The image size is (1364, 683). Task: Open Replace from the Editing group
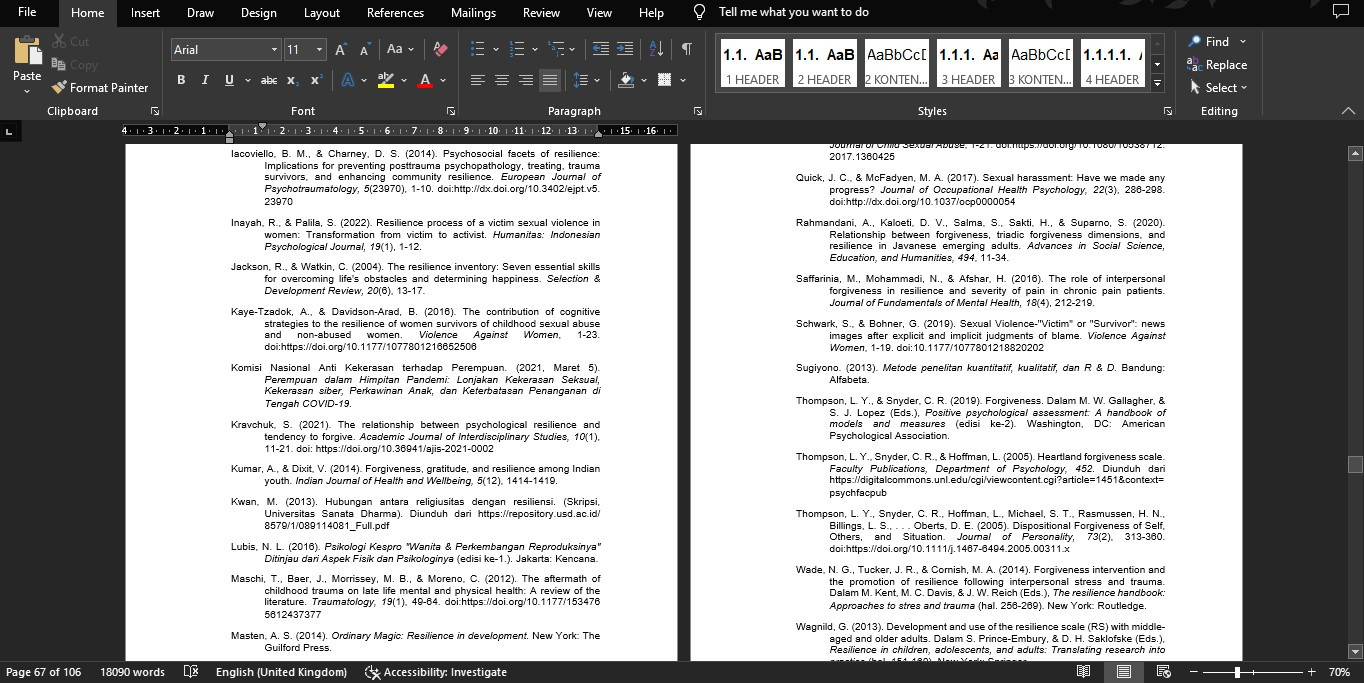pyautogui.click(x=1216, y=65)
